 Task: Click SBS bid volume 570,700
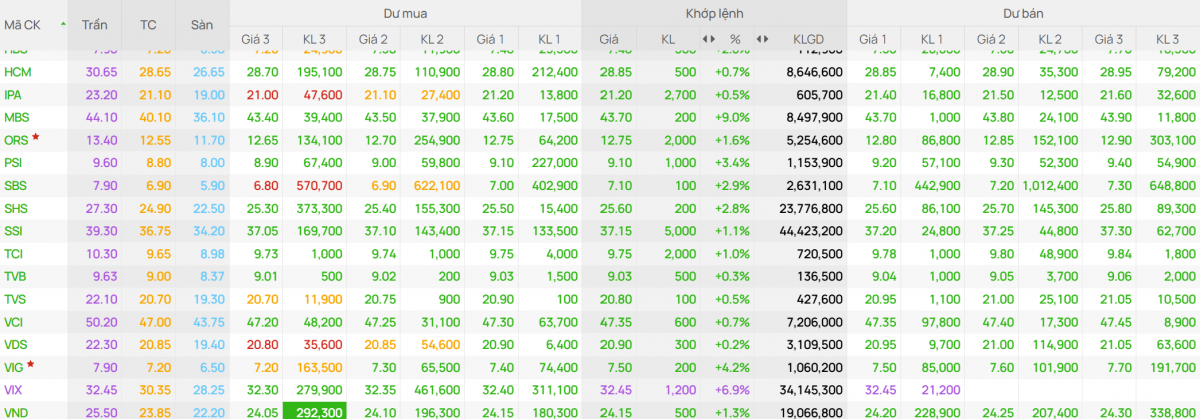(x=318, y=185)
